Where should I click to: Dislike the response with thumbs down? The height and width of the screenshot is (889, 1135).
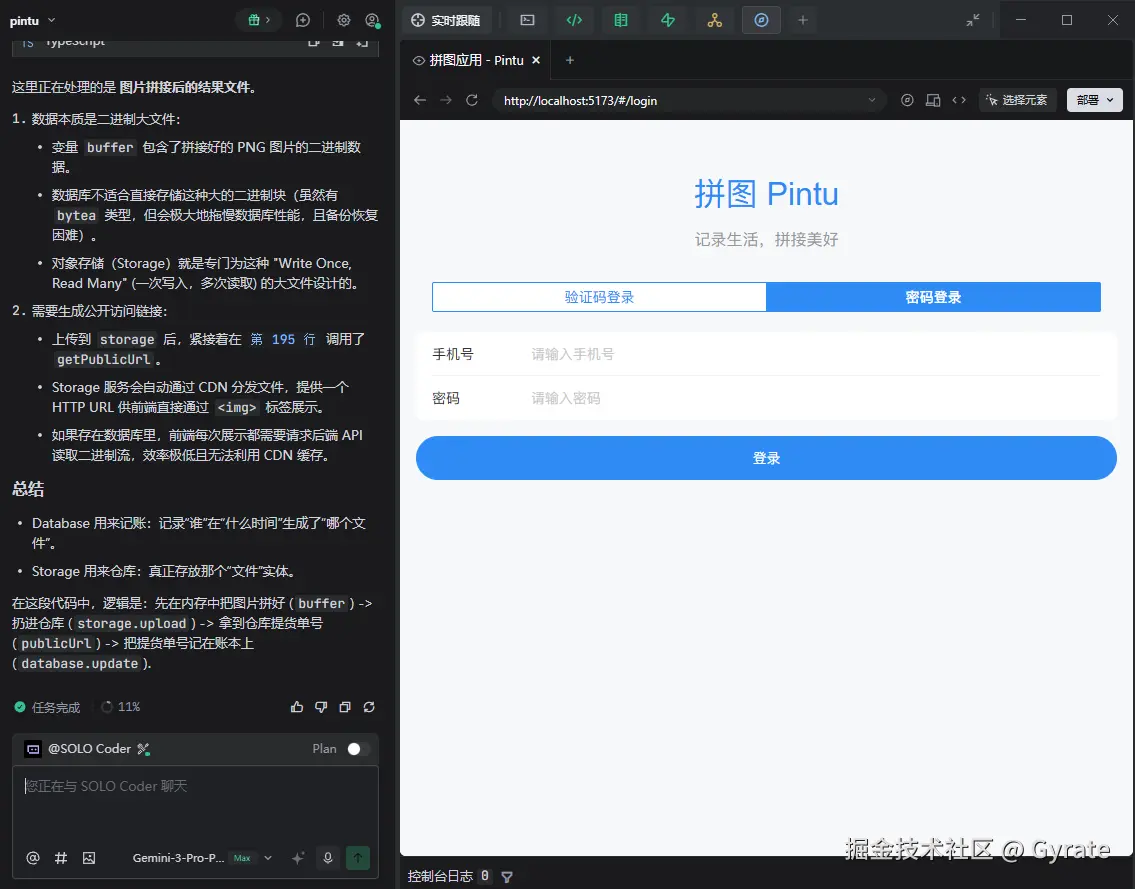point(321,707)
